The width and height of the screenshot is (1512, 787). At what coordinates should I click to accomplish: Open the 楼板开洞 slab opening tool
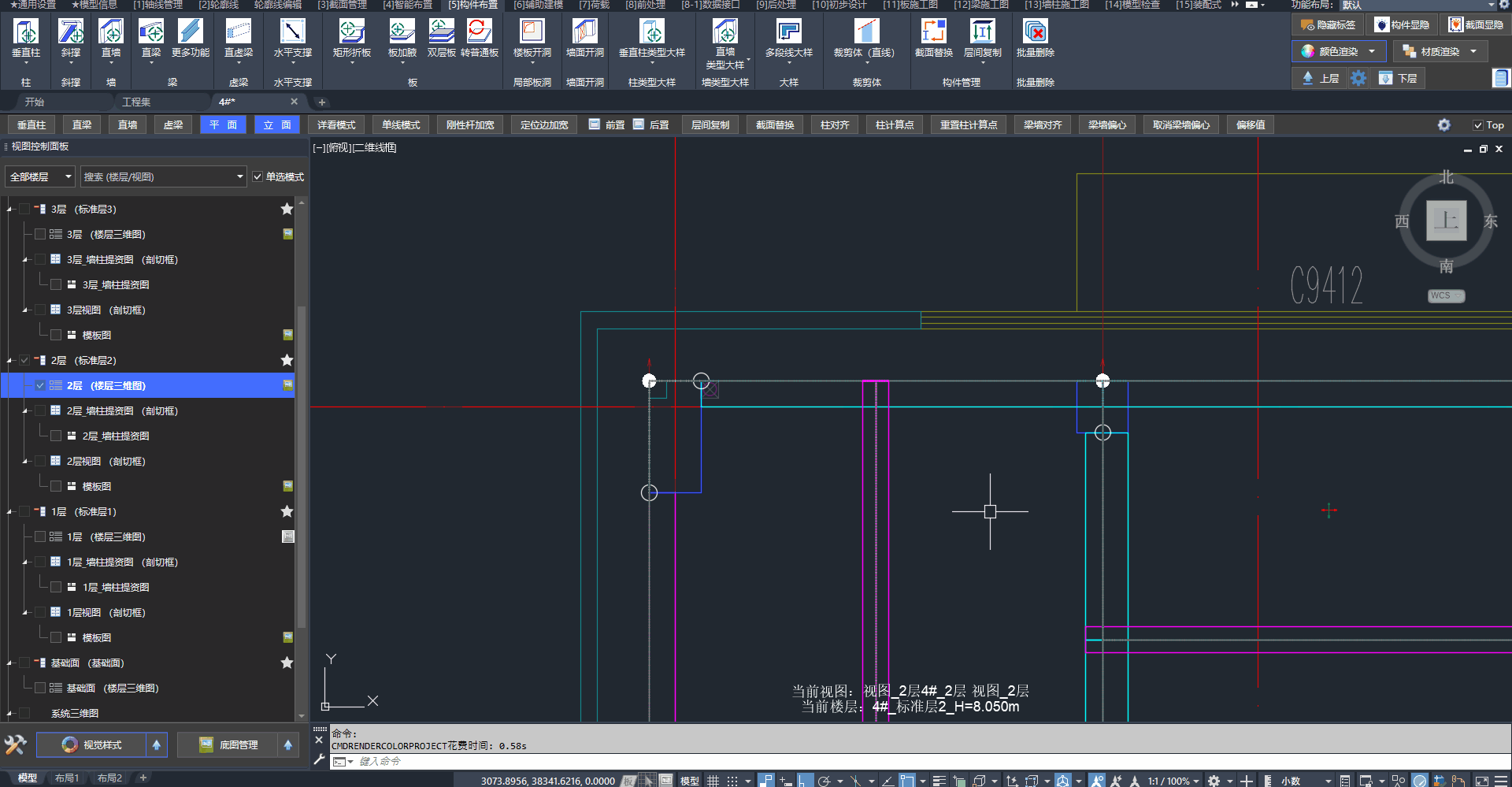(x=532, y=32)
